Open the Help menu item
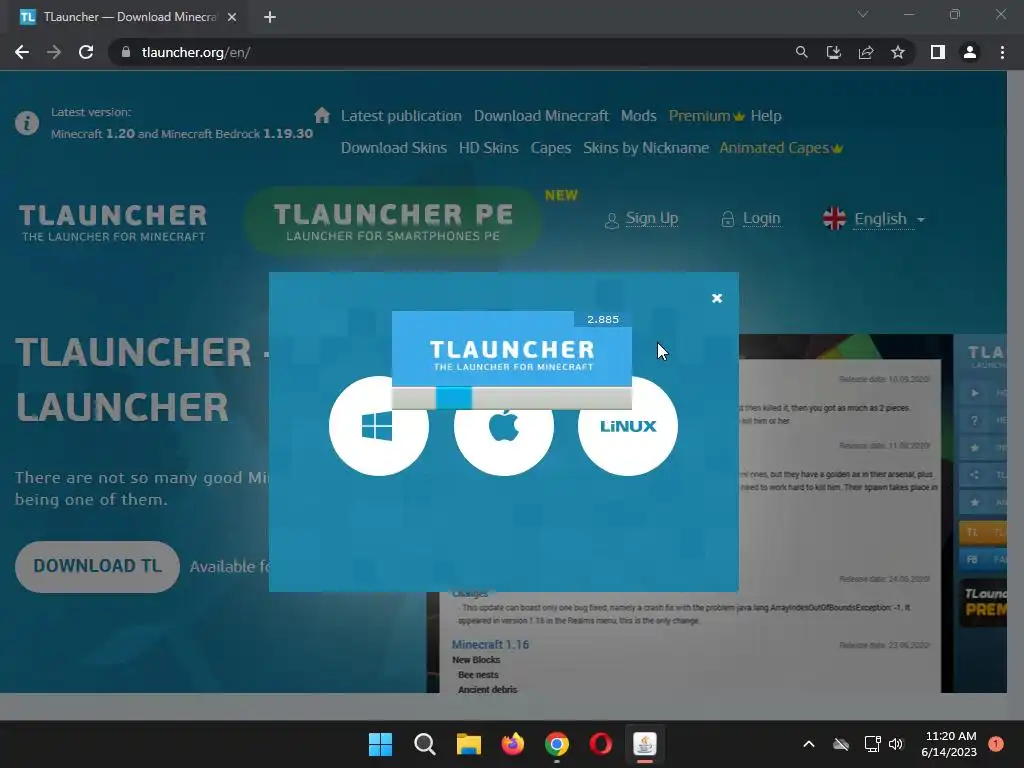Viewport: 1024px width, 768px height. [x=766, y=116]
